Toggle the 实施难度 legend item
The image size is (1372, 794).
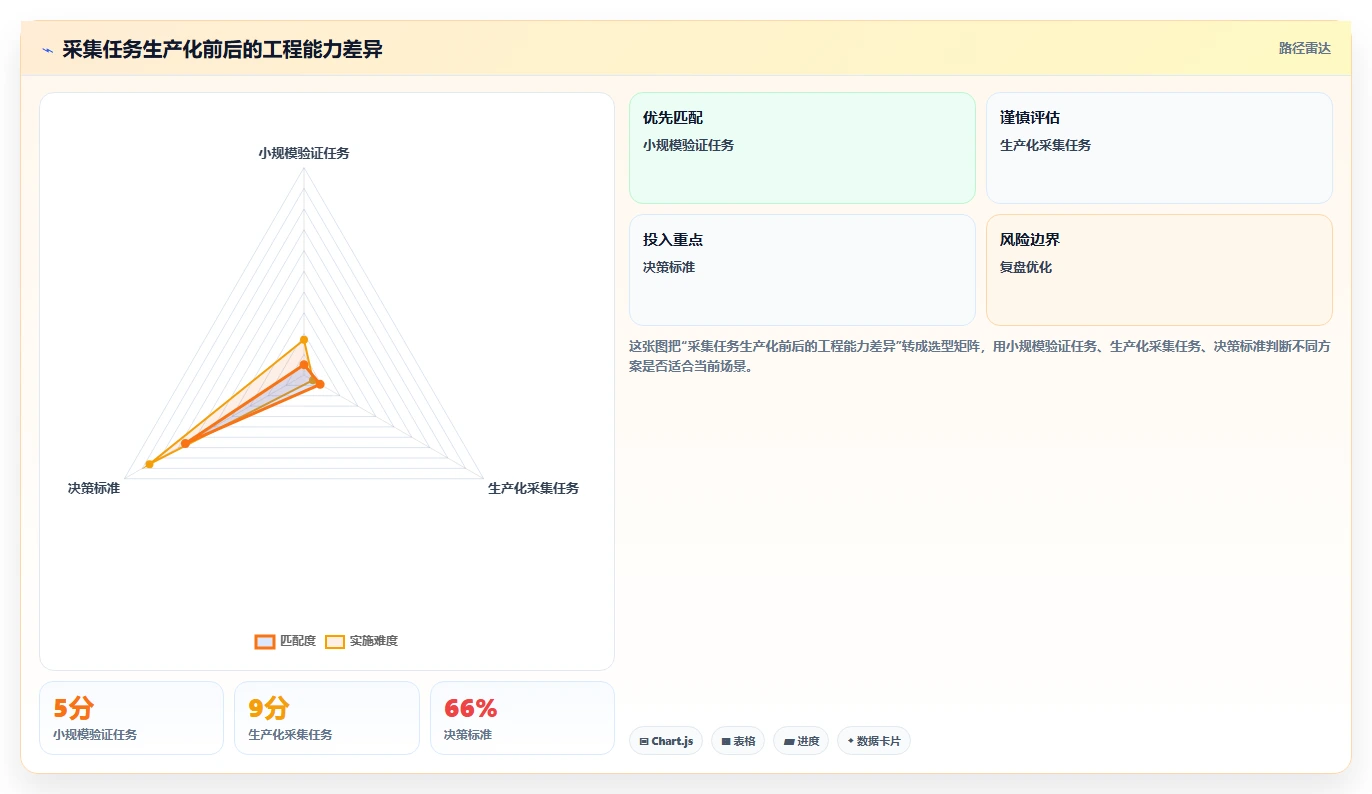(362, 641)
